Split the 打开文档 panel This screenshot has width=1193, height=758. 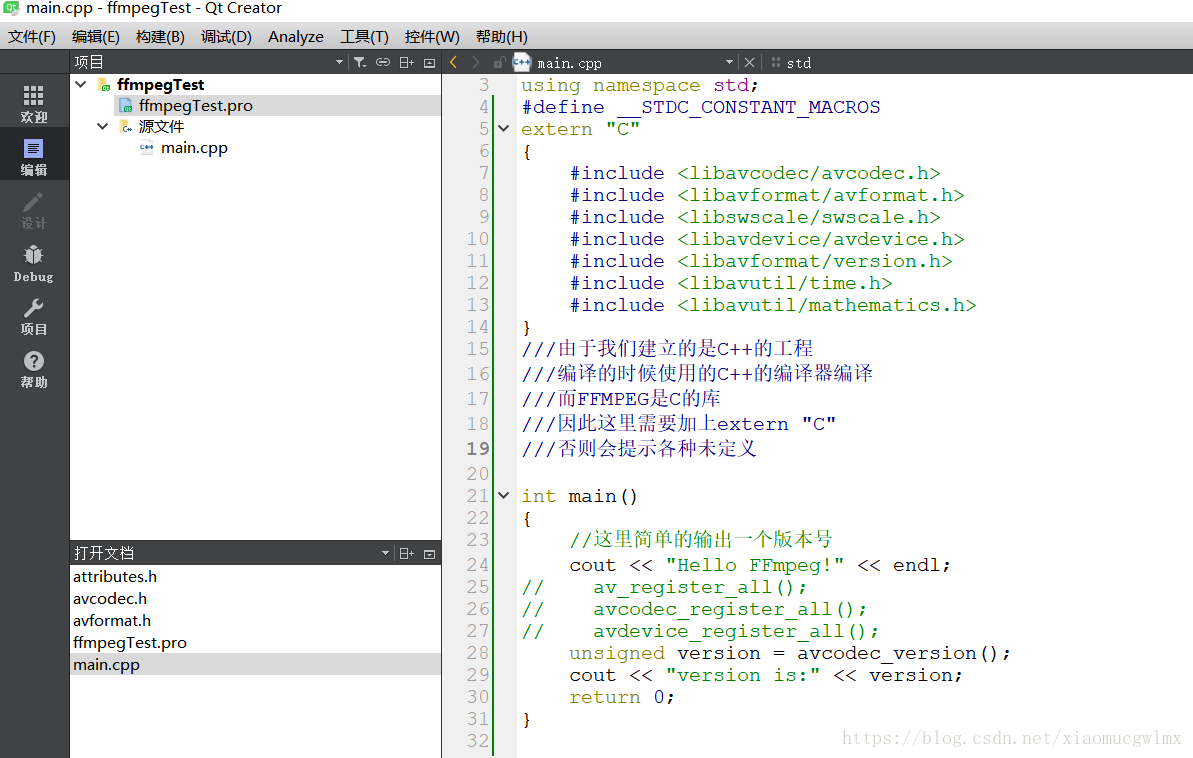(x=406, y=553)
